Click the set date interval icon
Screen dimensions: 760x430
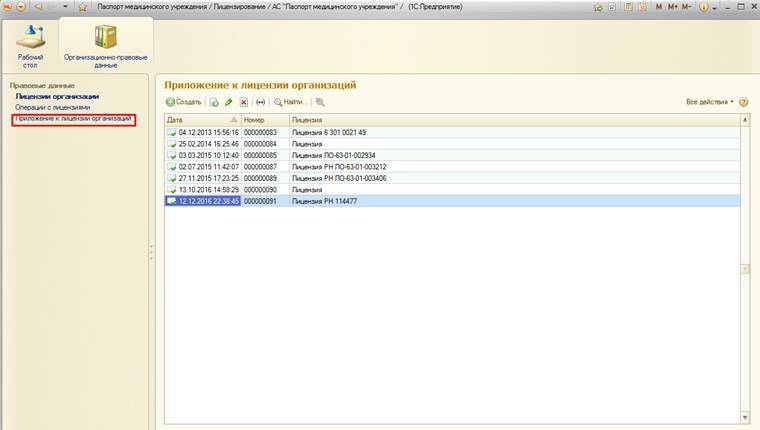coord(261,102)
